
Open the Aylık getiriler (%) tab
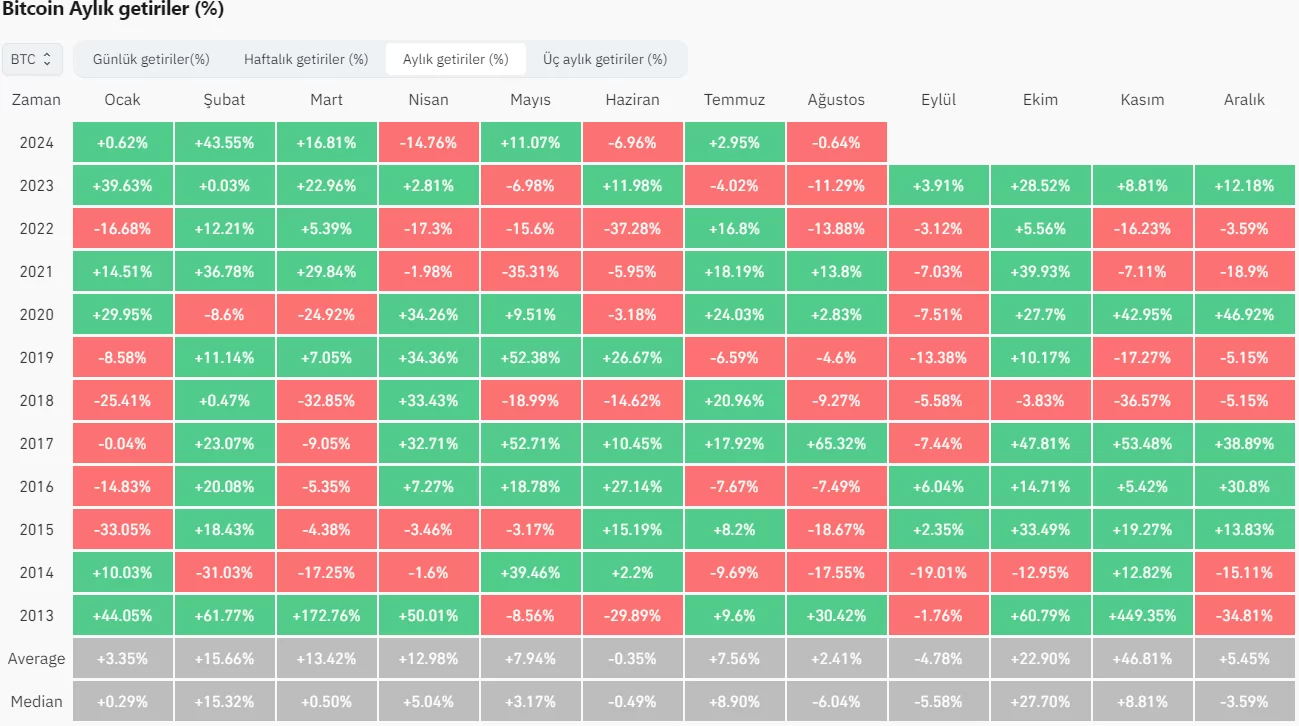pos(455,59)
